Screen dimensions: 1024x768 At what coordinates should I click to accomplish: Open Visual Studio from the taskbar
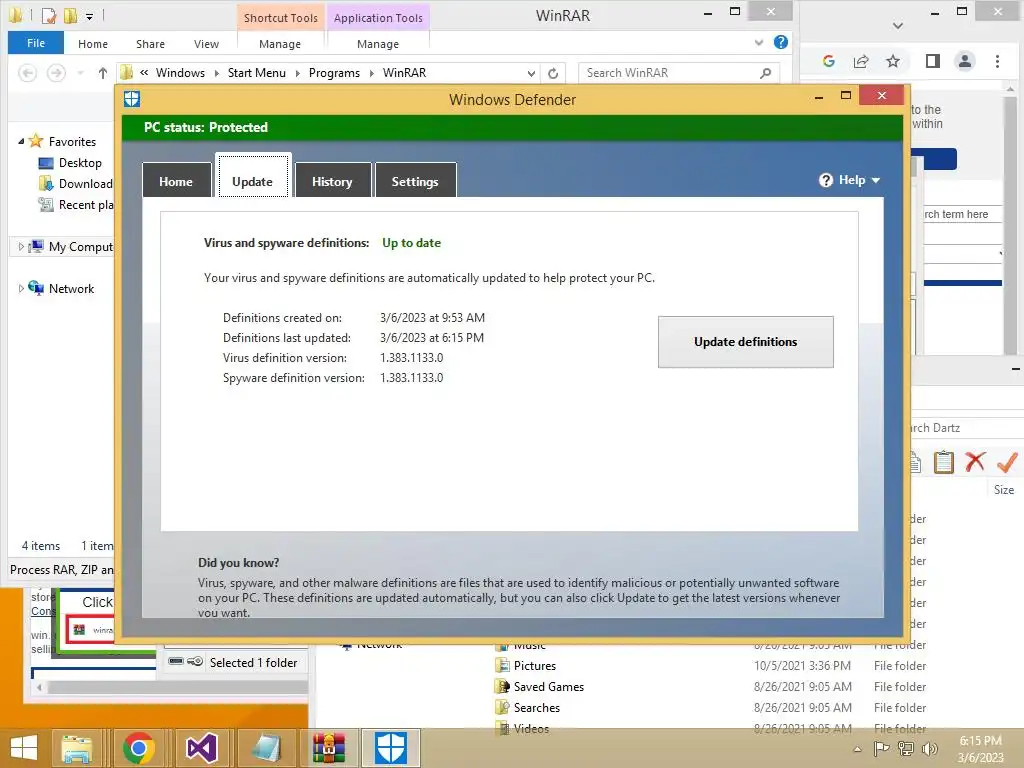click(202, 748)
